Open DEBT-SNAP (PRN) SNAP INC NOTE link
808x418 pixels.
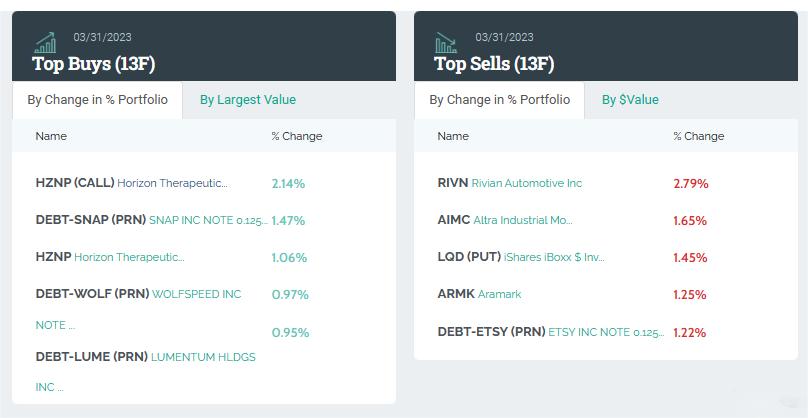[151, 220]
